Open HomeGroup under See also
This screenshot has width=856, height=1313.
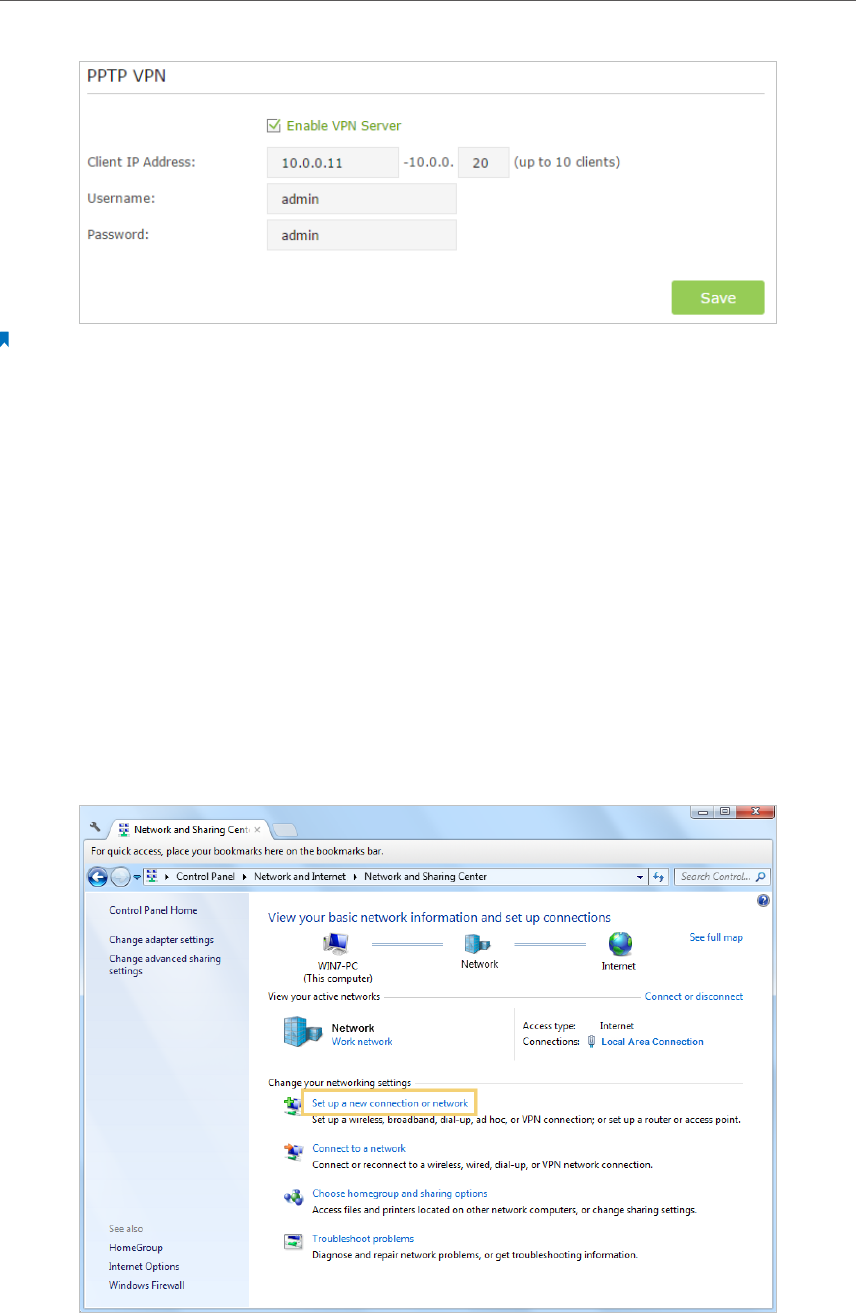point(136,1247)
